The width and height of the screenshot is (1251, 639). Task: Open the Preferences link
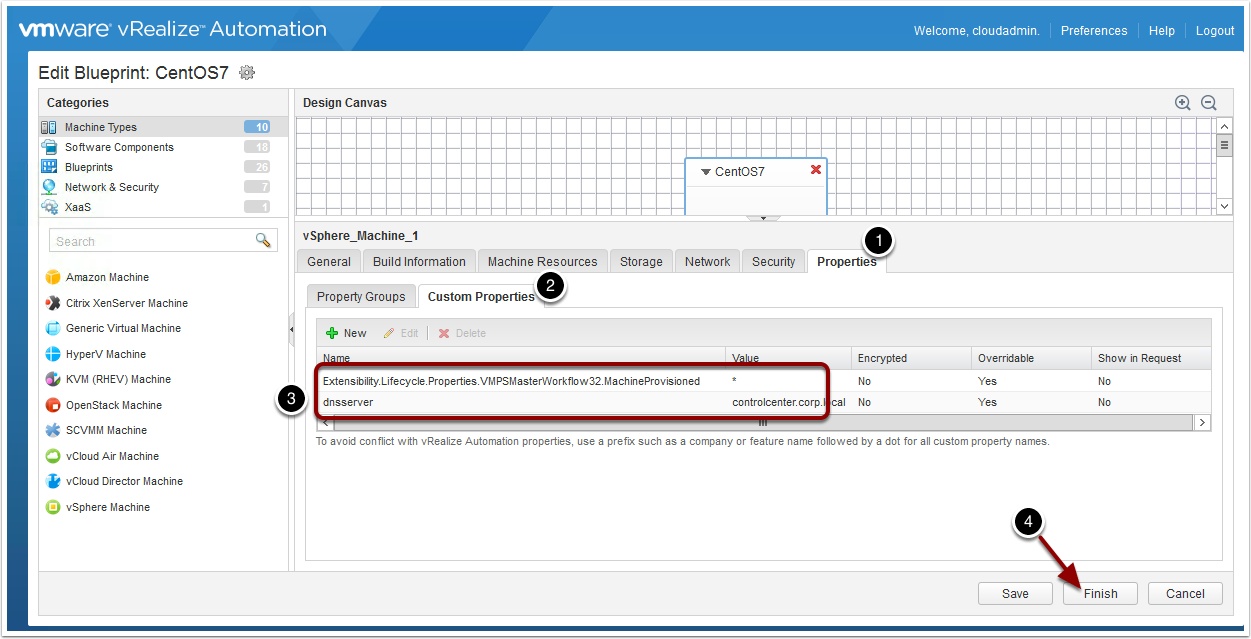point(1093,31)
